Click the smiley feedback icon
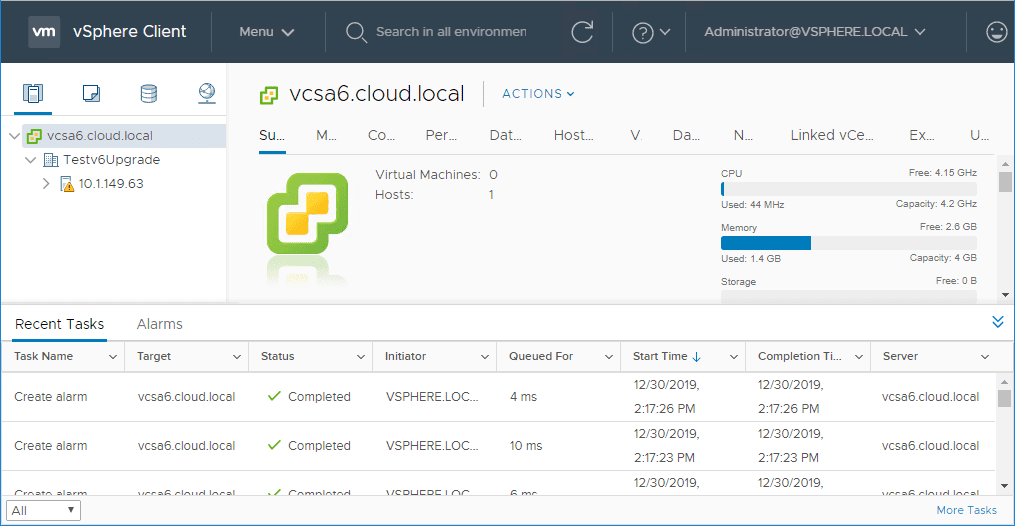This screenshot has height=526, width=1015. (x=996, y=32)
